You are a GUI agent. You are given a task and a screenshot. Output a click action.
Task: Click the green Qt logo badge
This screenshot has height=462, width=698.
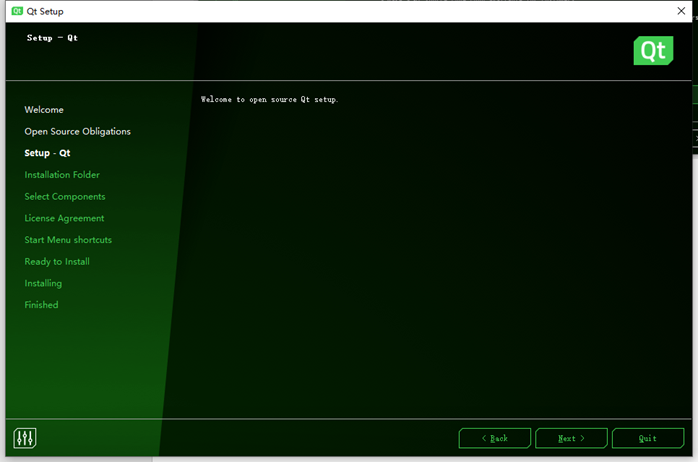click(653, 51)
